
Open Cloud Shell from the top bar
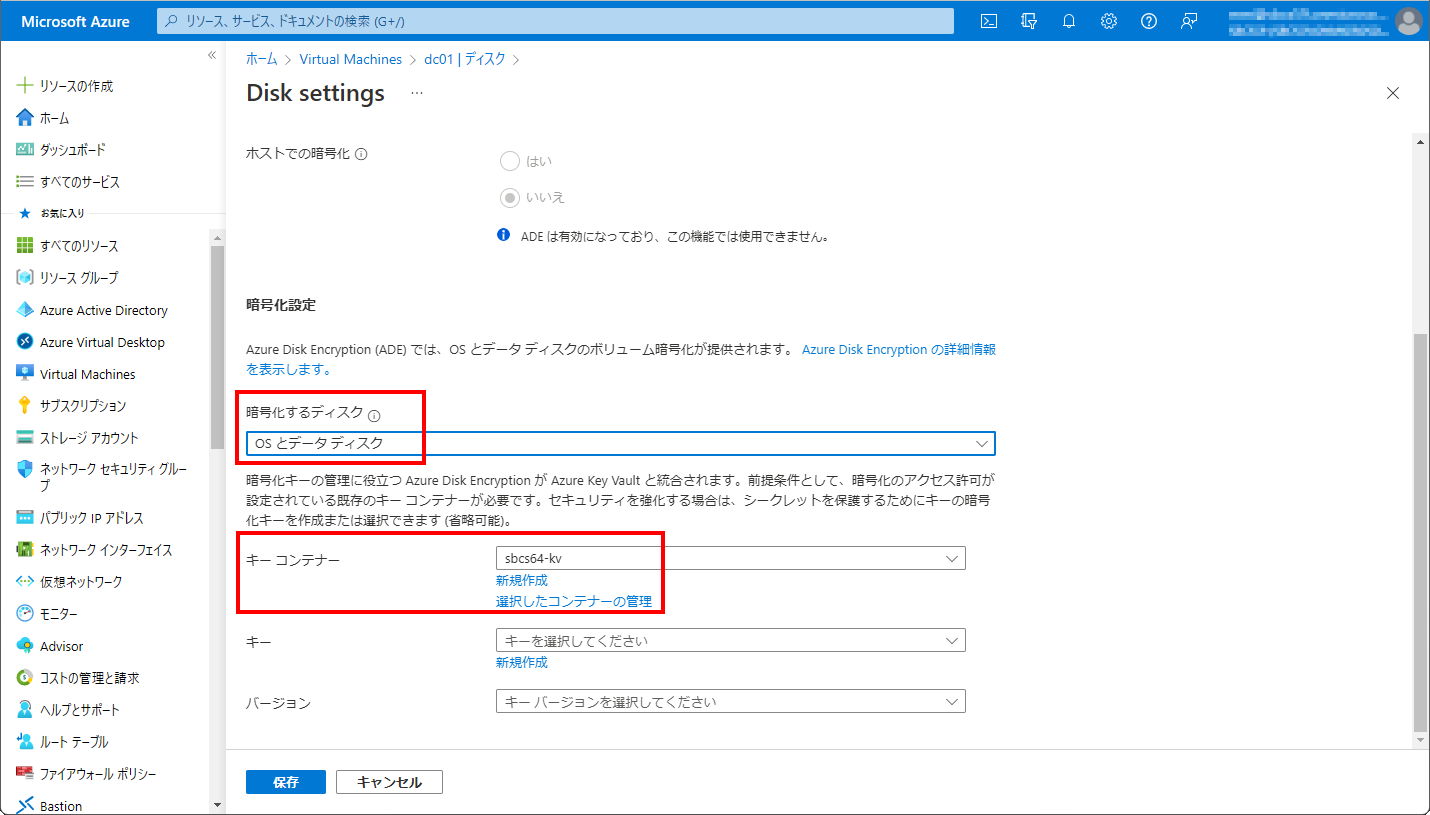coord(988,21)
